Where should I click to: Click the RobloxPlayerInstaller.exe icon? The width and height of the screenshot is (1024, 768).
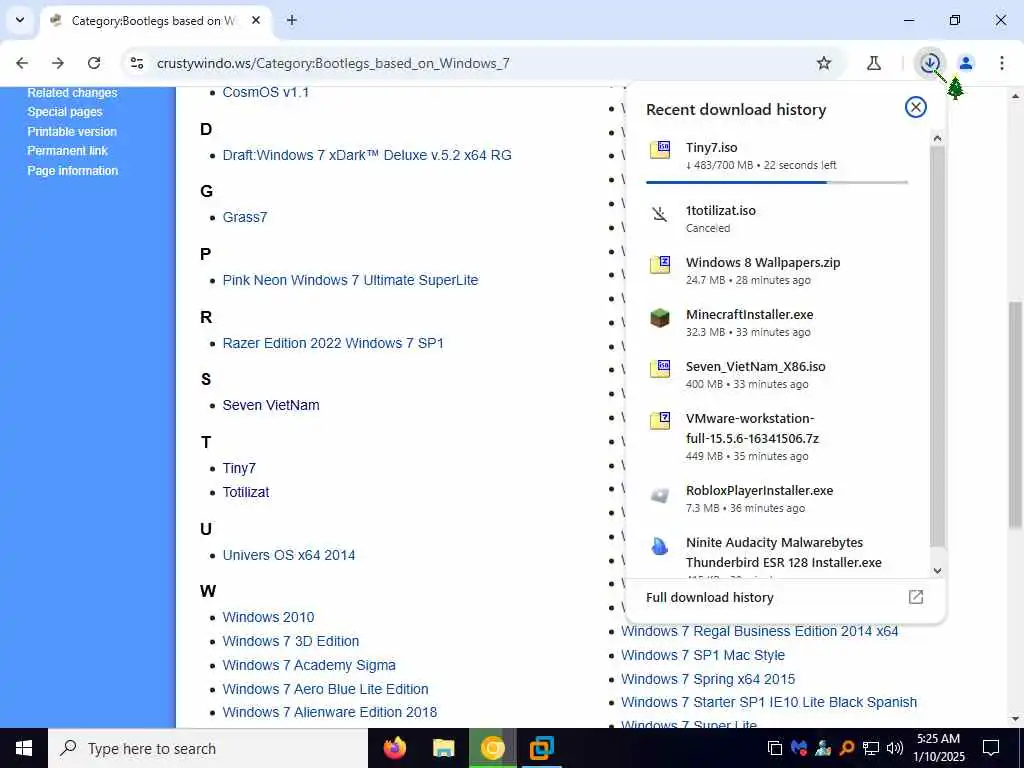click(x=660, y=495)
